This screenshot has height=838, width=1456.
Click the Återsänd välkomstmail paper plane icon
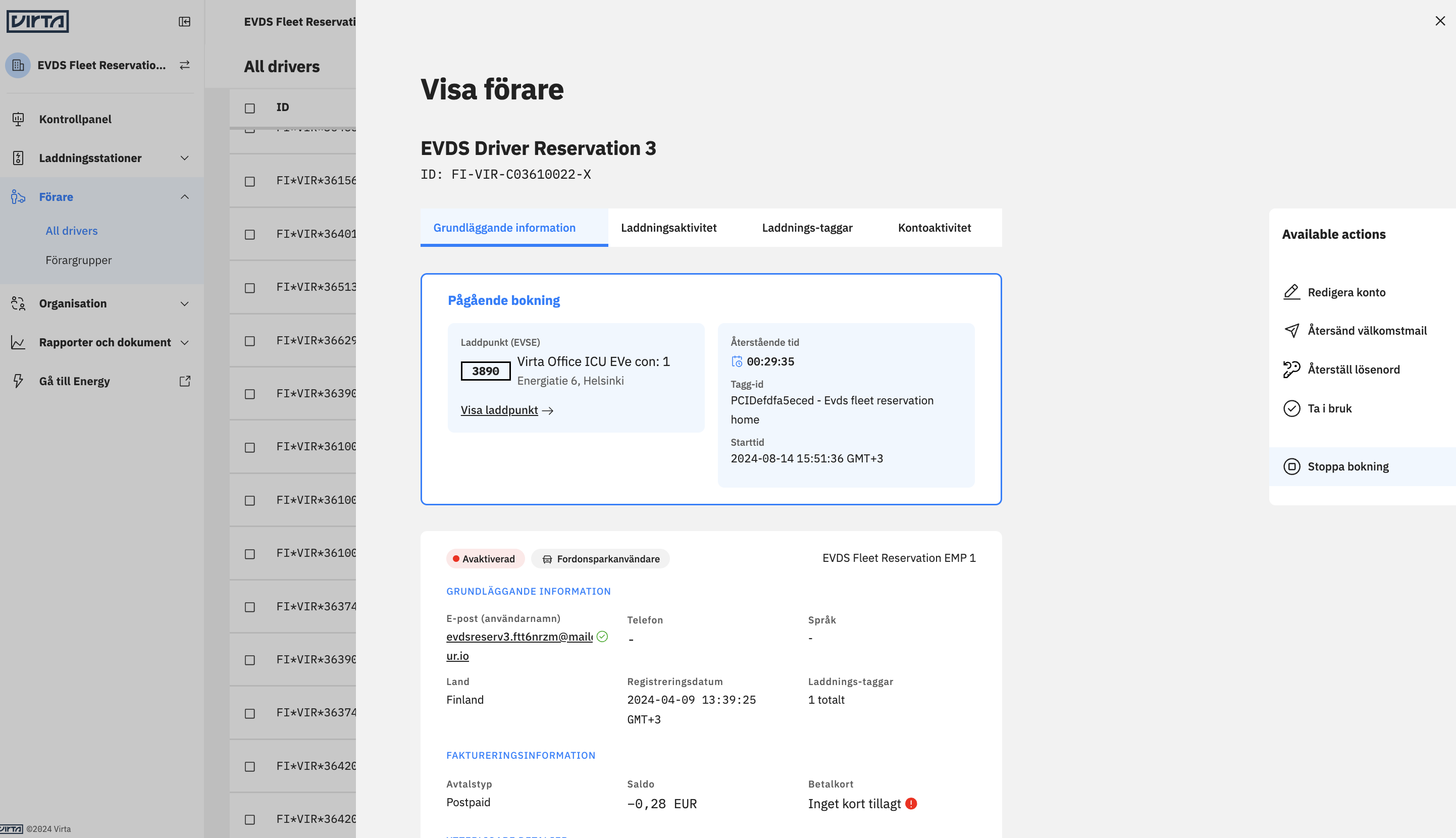coord(1291,330)
